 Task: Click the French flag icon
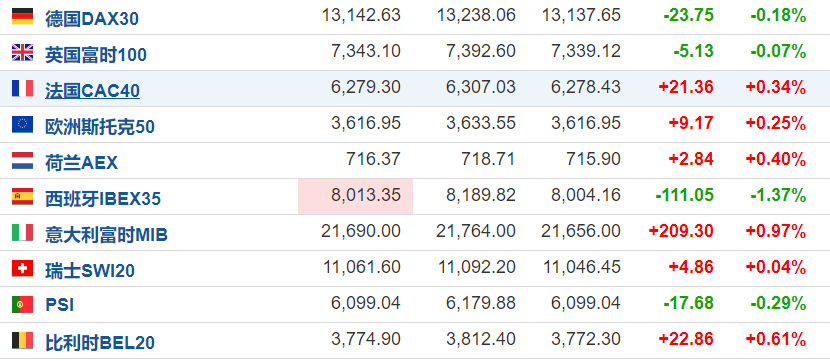22,89
